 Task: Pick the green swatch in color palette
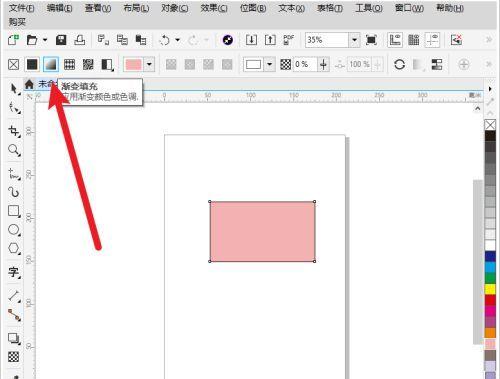(490, 278)
